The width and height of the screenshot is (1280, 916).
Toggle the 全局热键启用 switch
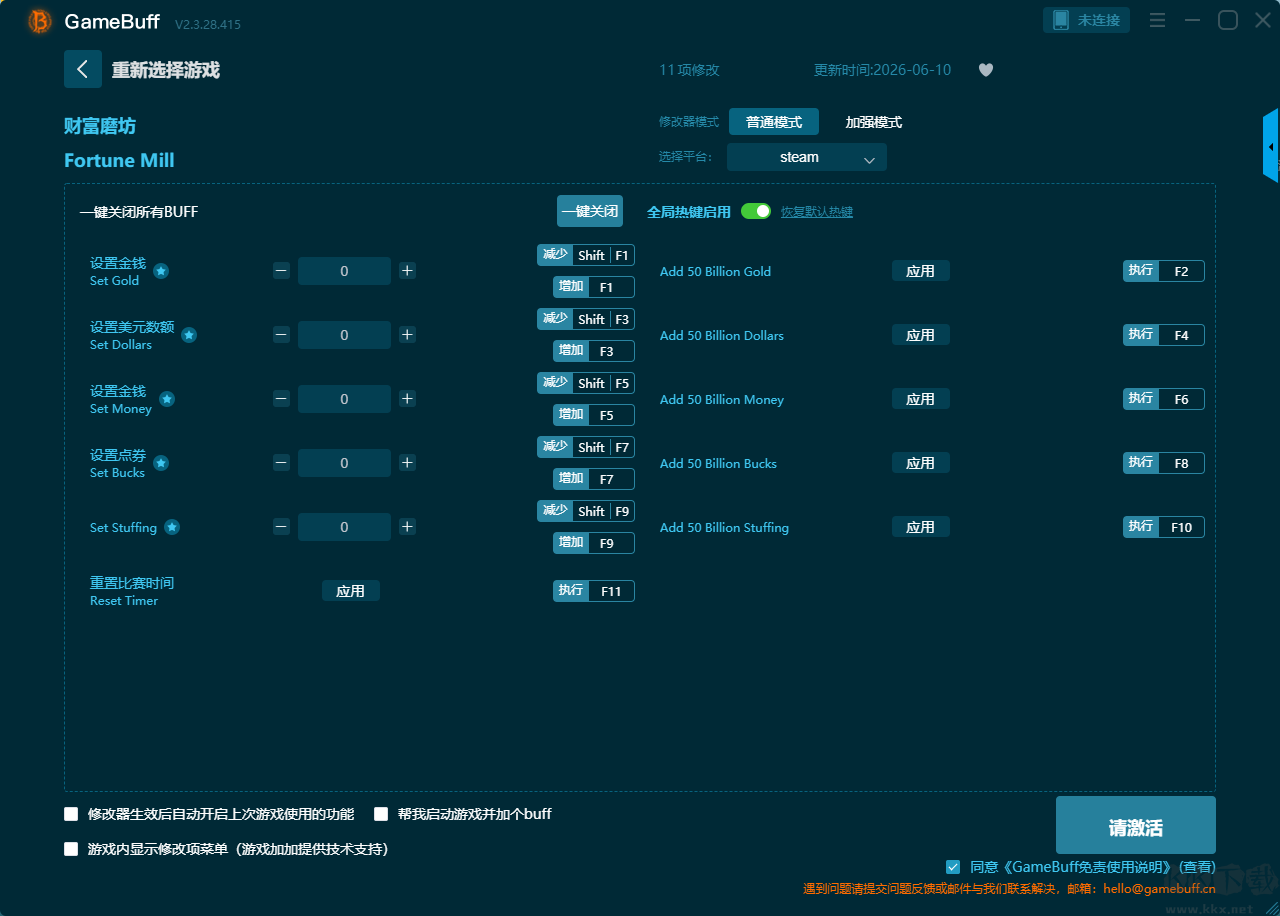756,211
